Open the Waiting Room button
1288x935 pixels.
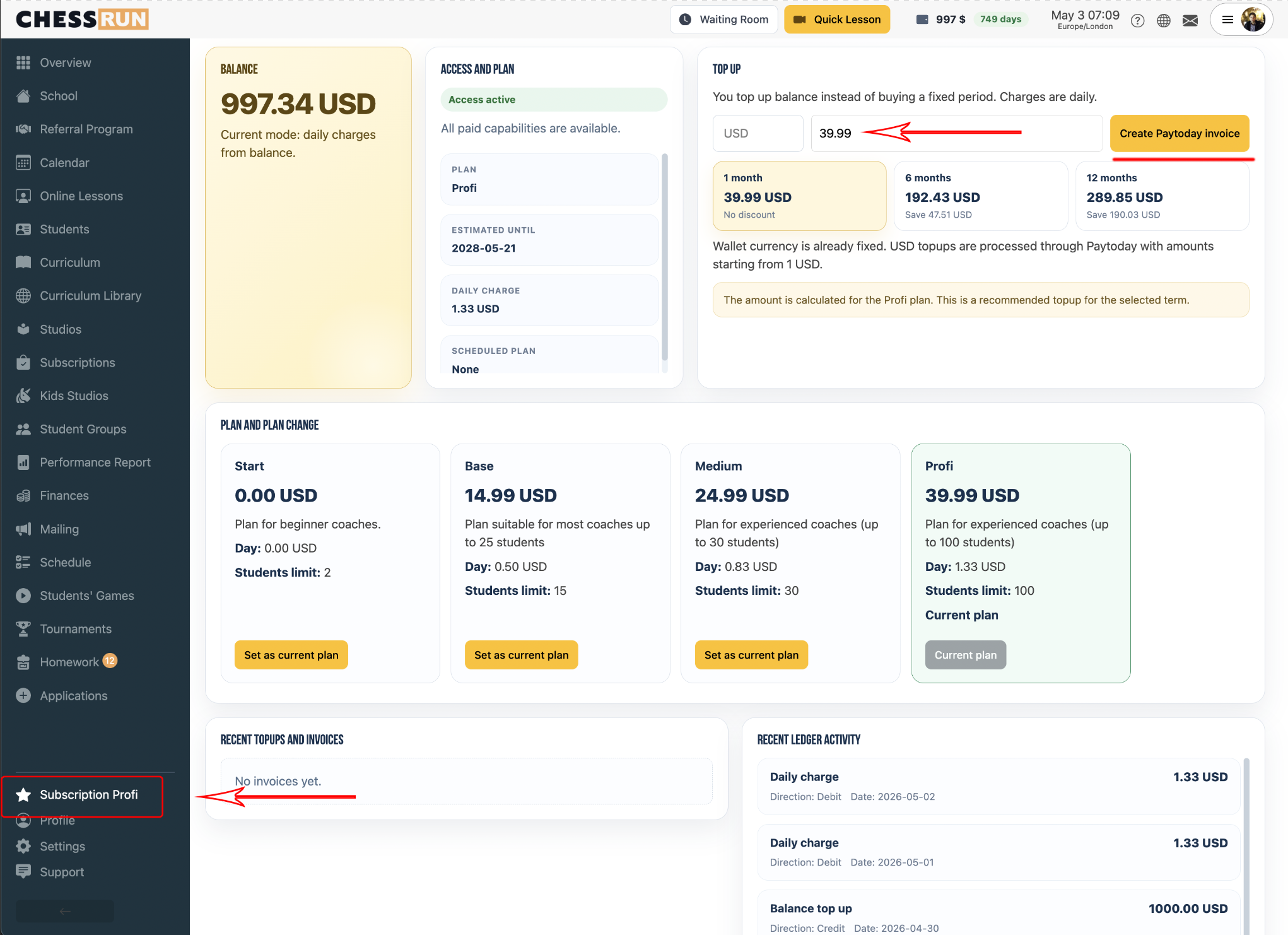click(x=723, y=20)
